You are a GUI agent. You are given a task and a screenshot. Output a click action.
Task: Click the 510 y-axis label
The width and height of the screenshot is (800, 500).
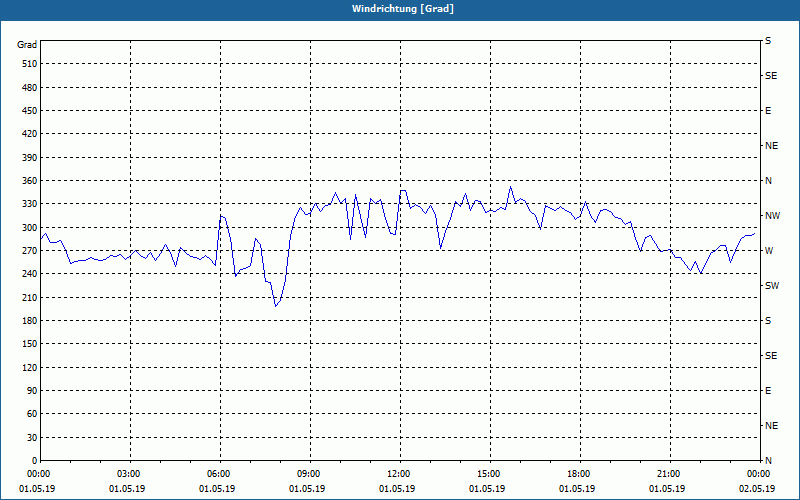coord(30,64)
